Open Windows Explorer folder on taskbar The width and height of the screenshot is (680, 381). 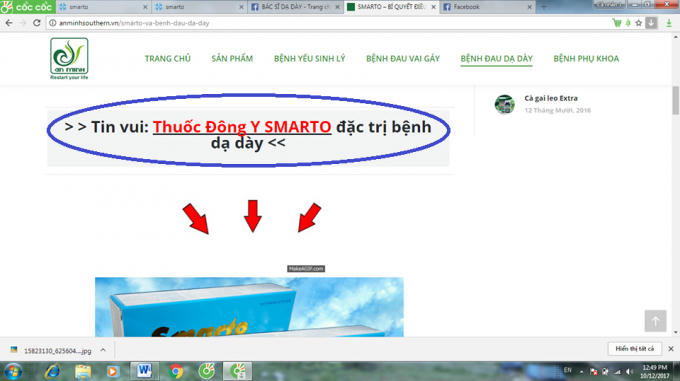pyautogui.click(x=83, y=371)
